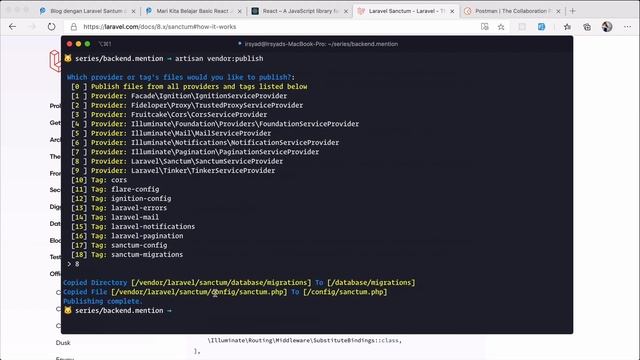640x360 pixels.
Task: Click the 'Publishing complete.' message
Action: [103, 301]
